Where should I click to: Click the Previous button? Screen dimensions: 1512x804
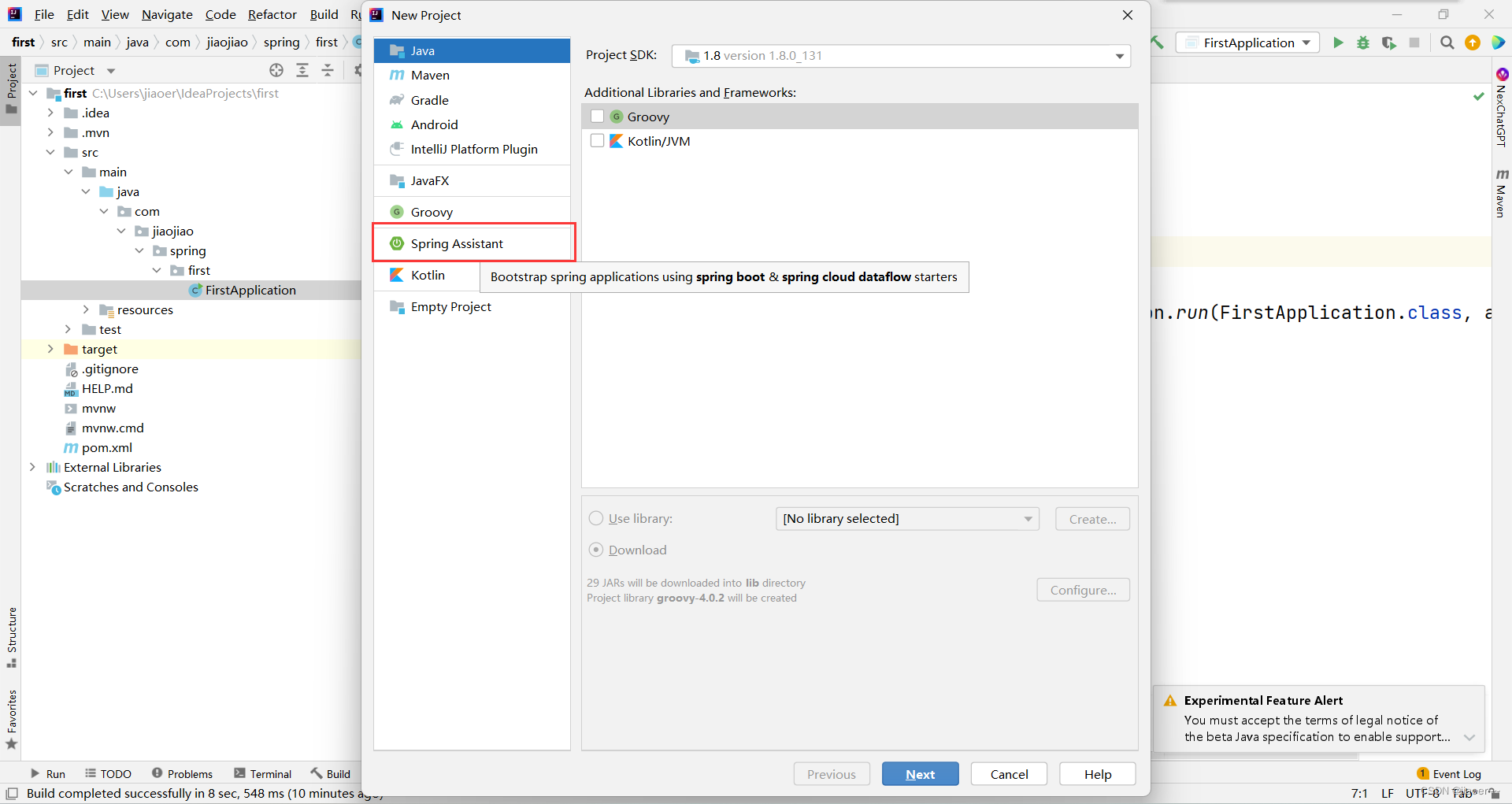(x=832, y=774)
